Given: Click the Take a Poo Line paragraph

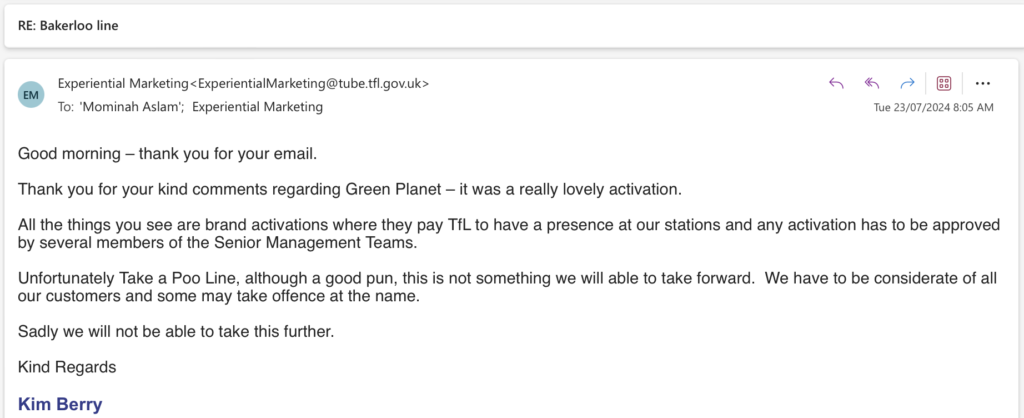Looking at the screenshot, I should click(507, 287).
